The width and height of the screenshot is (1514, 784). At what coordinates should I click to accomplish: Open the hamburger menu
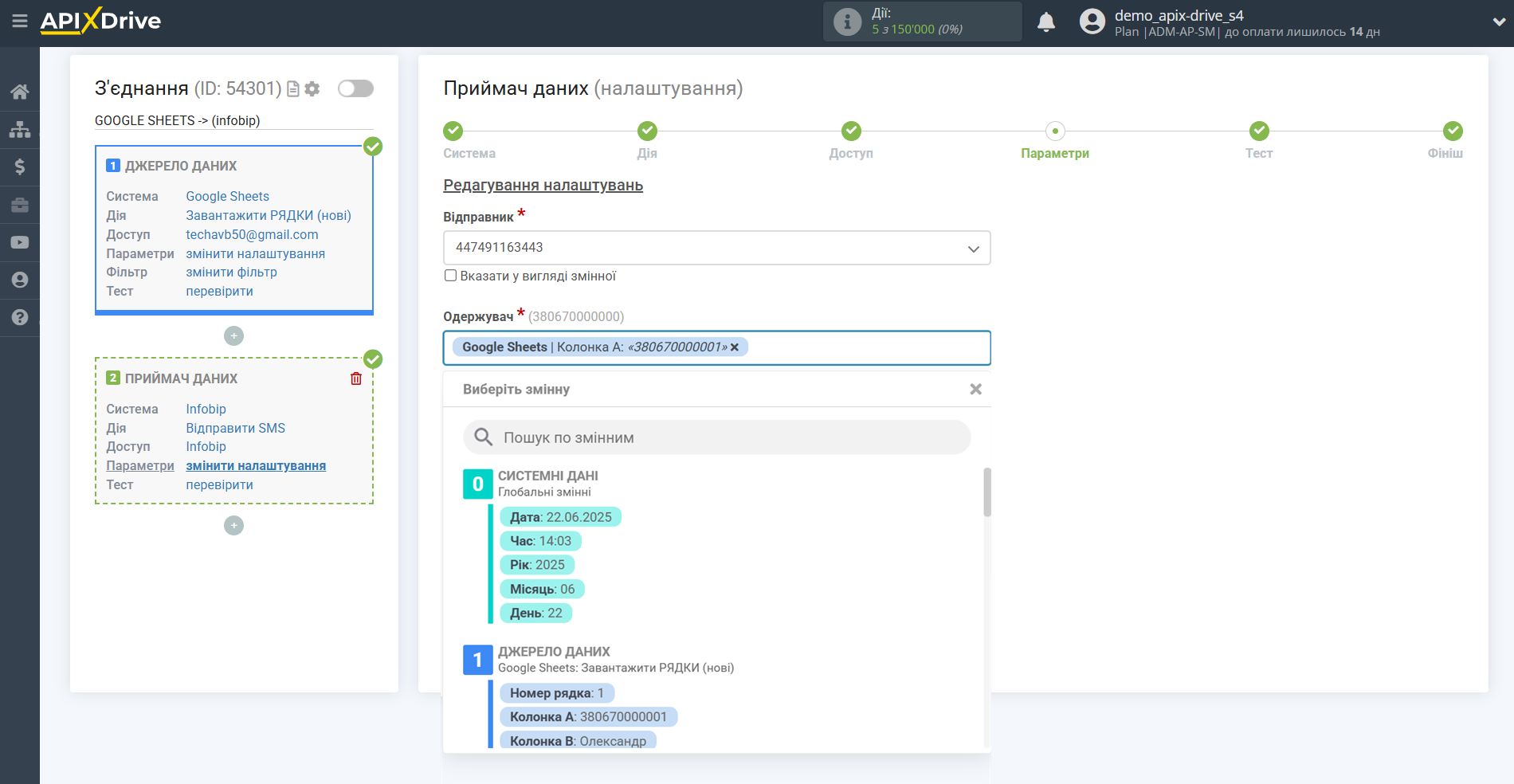click(x=20, y=22)
